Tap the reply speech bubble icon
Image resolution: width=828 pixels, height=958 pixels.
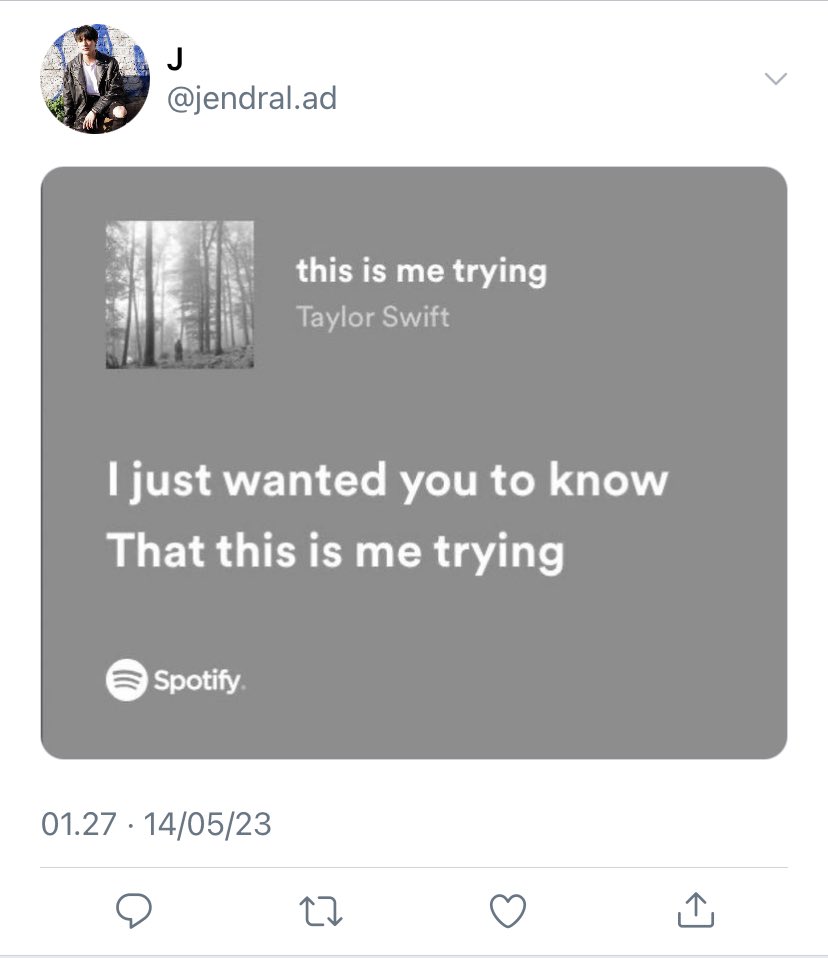point(133,909)
